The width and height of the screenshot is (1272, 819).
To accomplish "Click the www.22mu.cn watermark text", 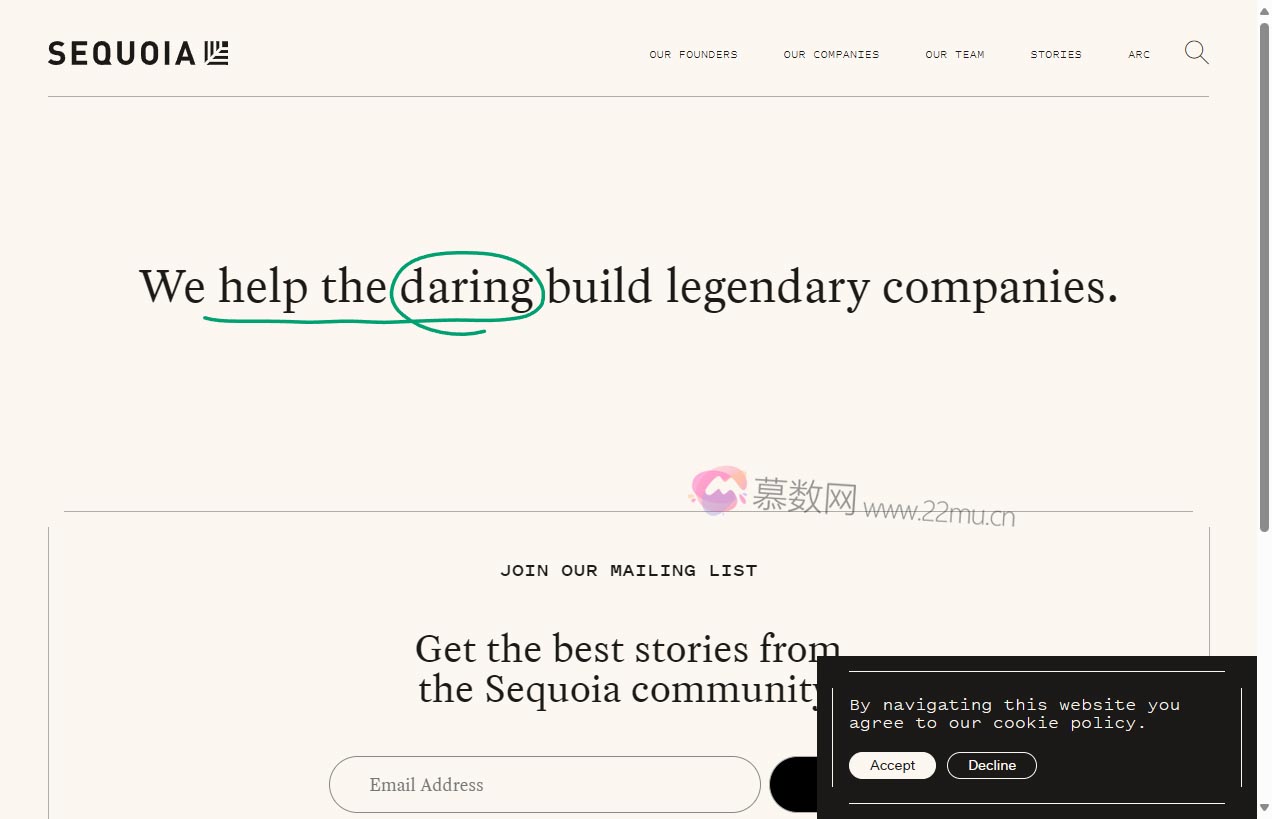I will 939,512.
